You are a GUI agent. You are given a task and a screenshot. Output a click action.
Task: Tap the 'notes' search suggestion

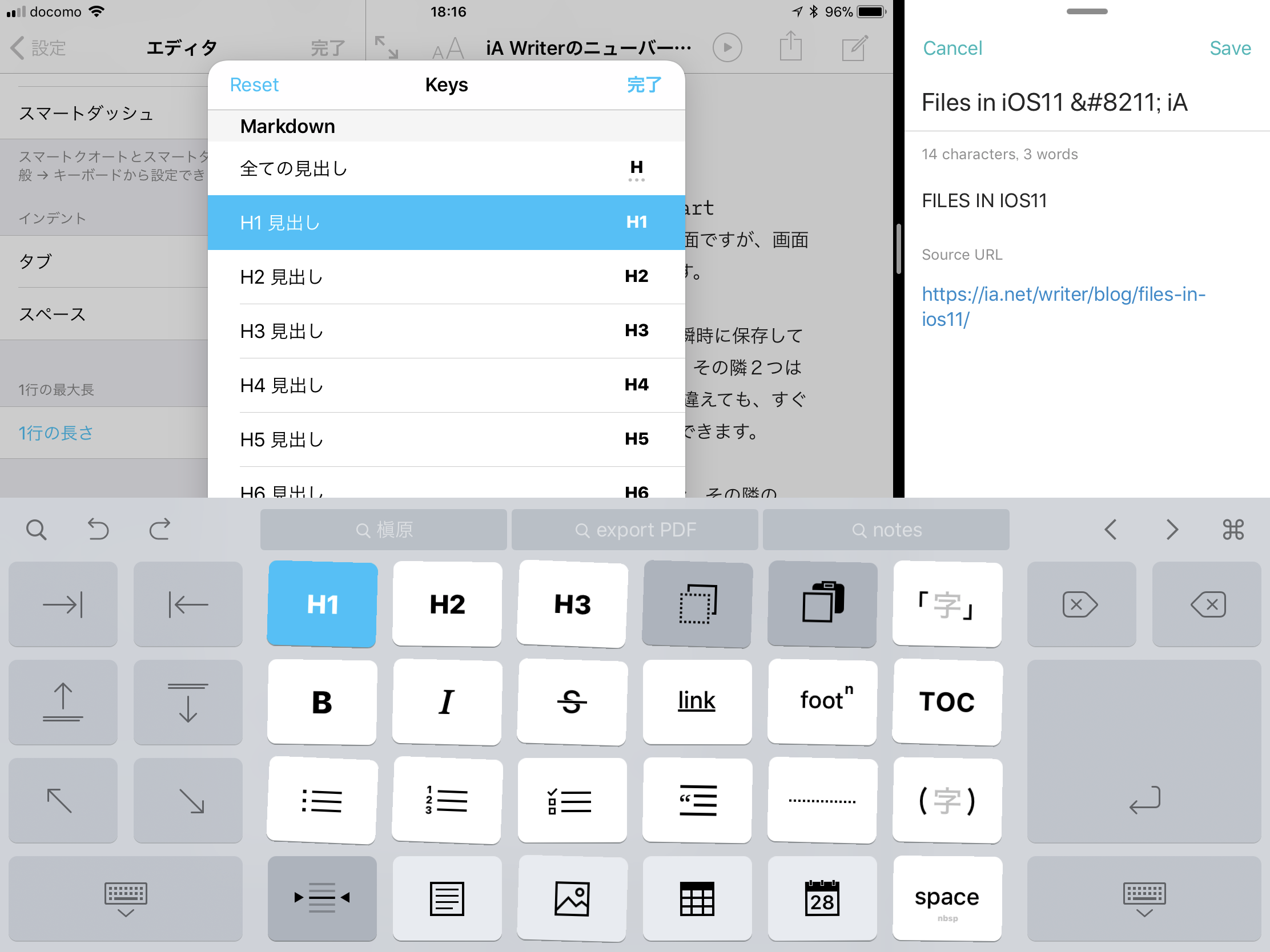pos(886,530)
